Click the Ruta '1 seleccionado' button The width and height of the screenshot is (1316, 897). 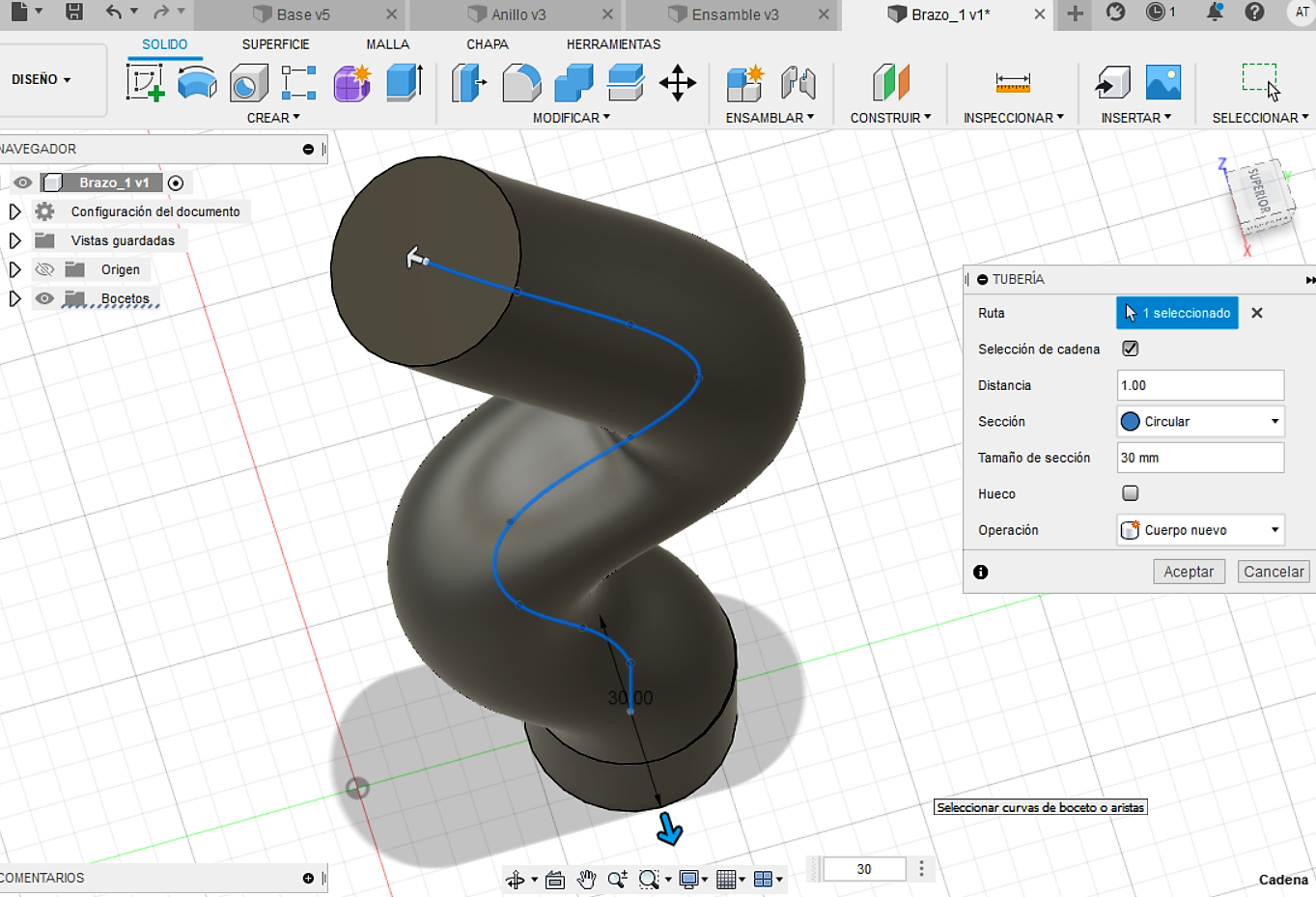click(x=1177, y=313)
